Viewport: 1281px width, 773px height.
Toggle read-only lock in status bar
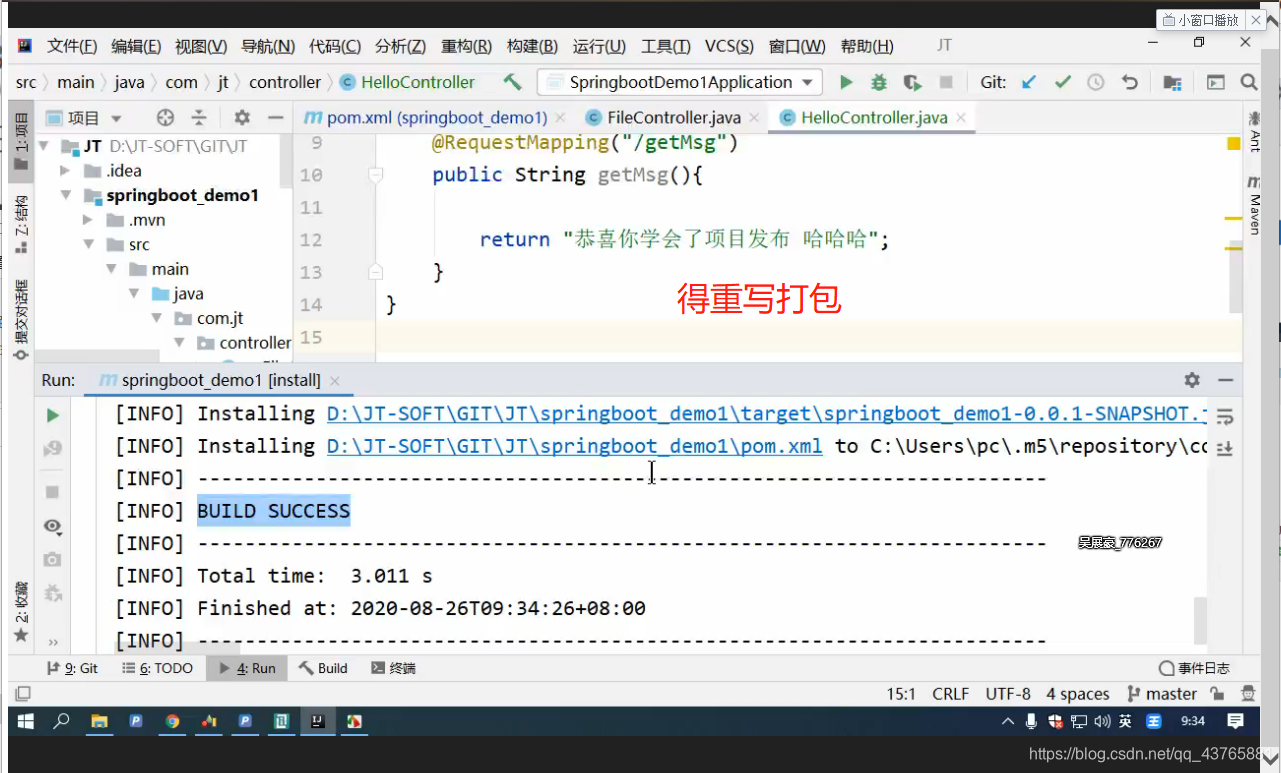click(1217, 693)
